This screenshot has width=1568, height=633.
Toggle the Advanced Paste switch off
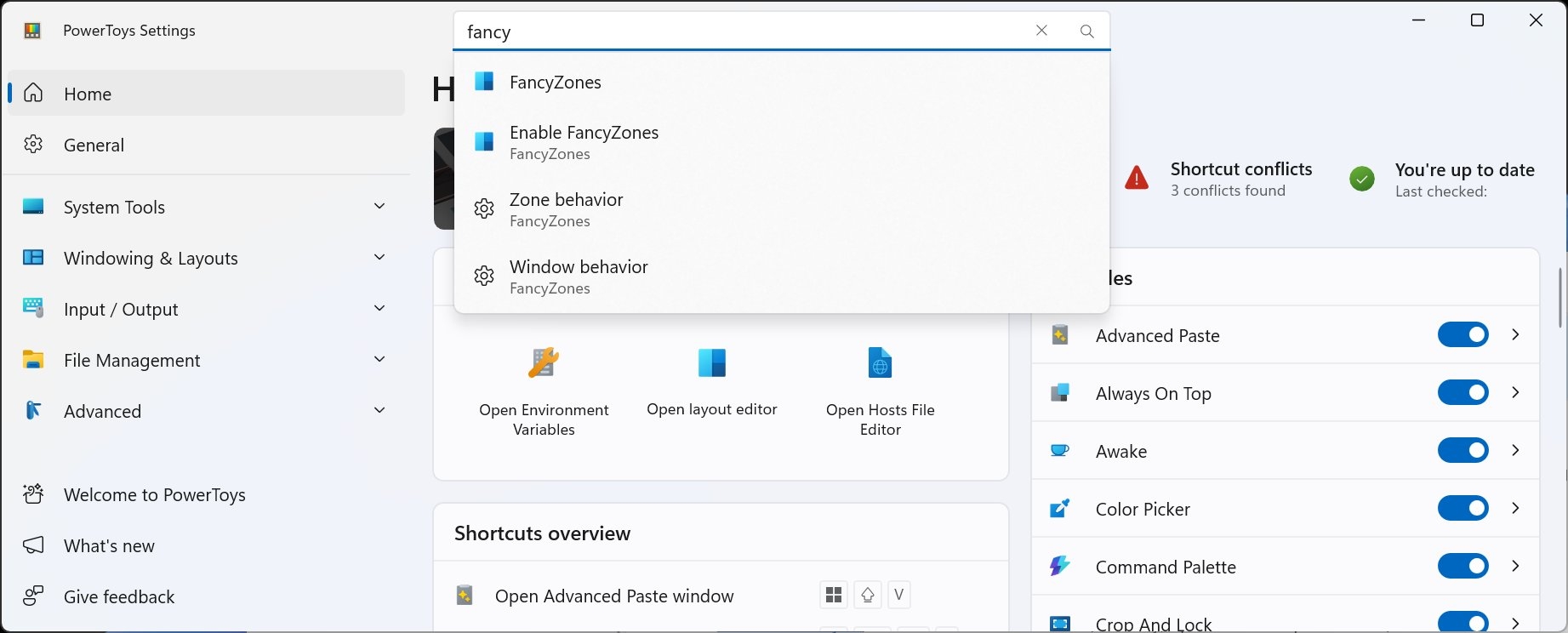(1463, 334)
